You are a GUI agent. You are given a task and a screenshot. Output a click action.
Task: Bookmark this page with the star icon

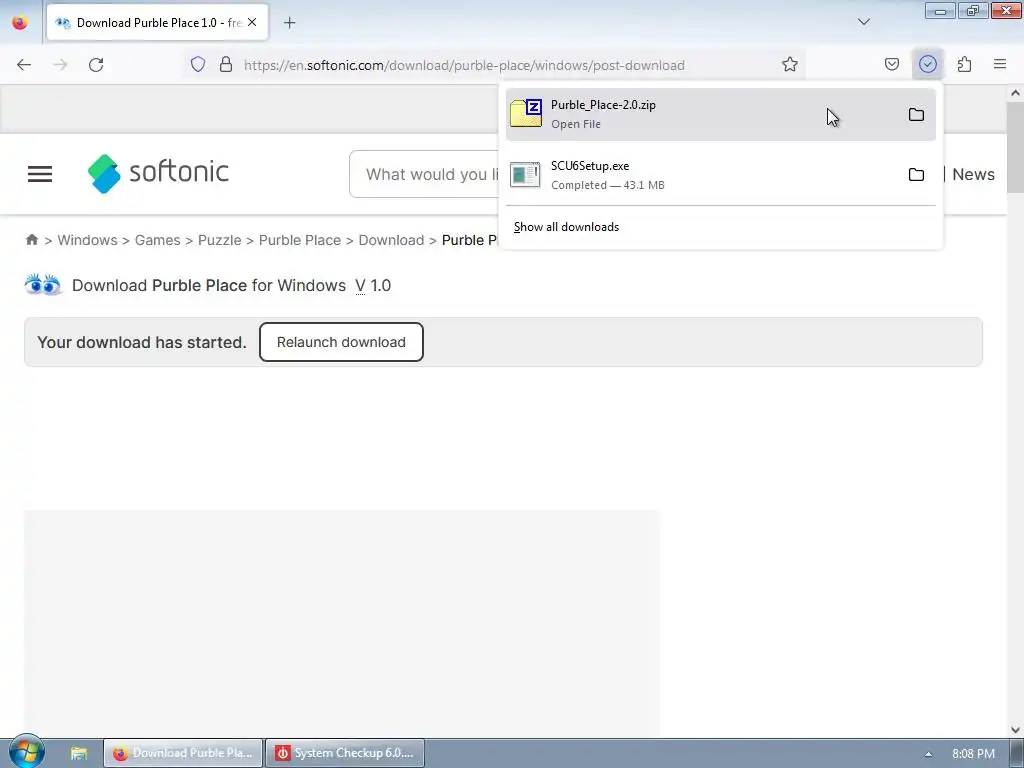coord(790,64)
